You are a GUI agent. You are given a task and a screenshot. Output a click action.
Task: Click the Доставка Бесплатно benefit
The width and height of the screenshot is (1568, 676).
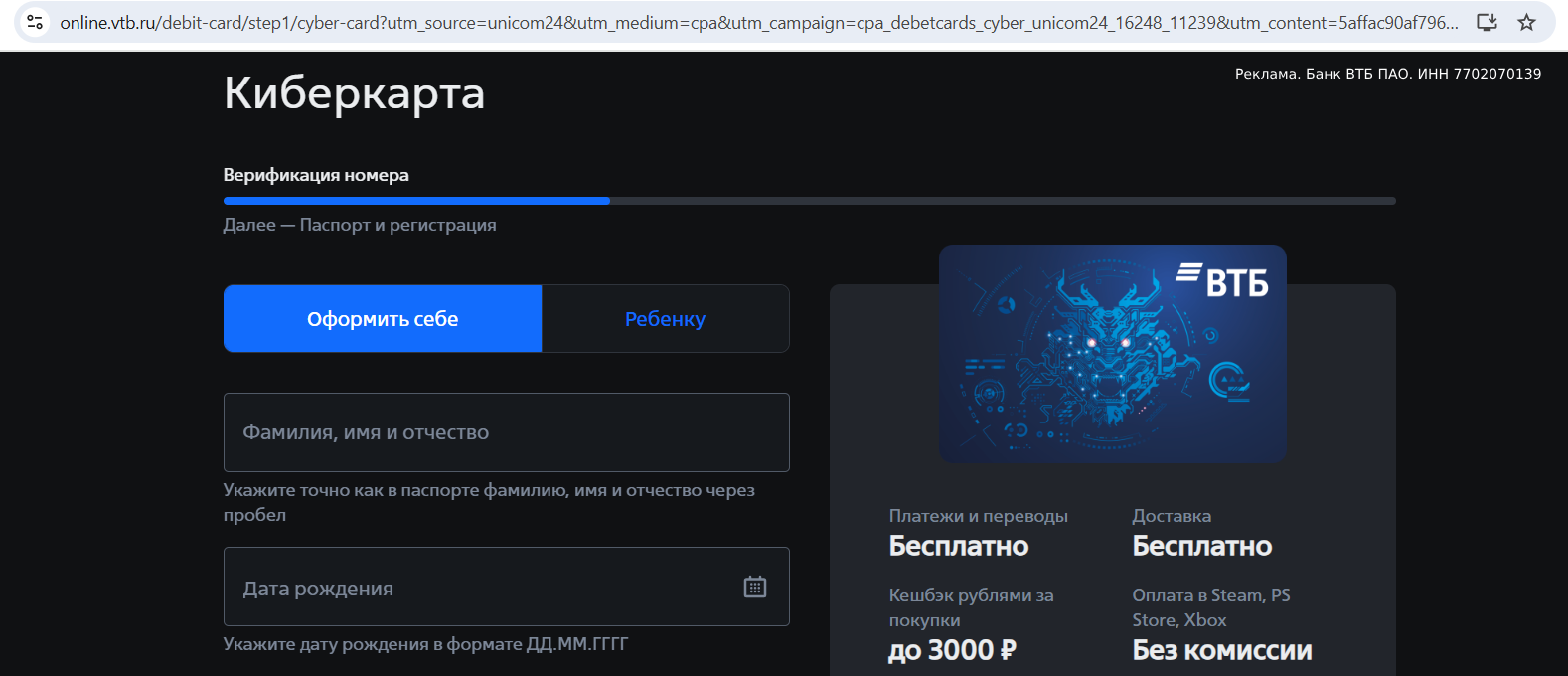[1202, 533]
